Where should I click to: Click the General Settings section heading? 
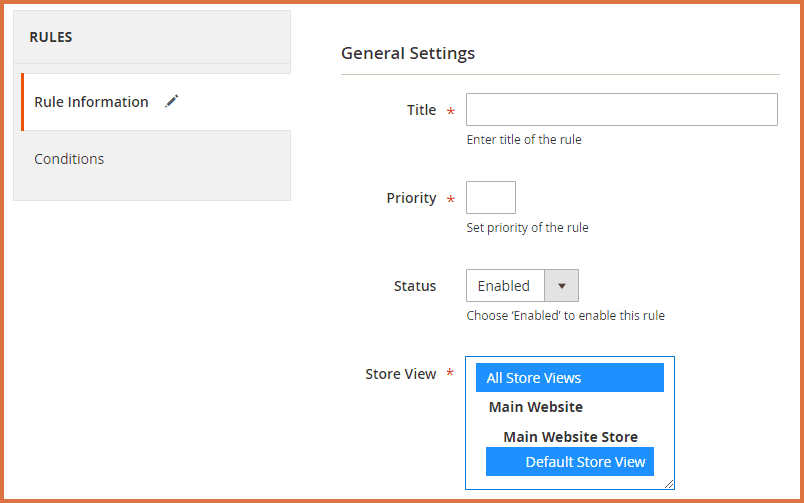coord(408,53)
